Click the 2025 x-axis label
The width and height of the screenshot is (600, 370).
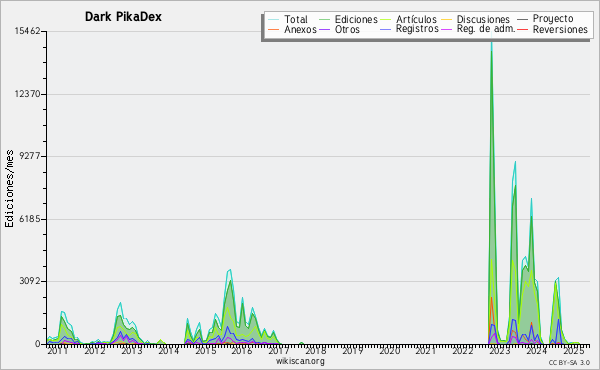pyautogui.click(x=573, y=350)
